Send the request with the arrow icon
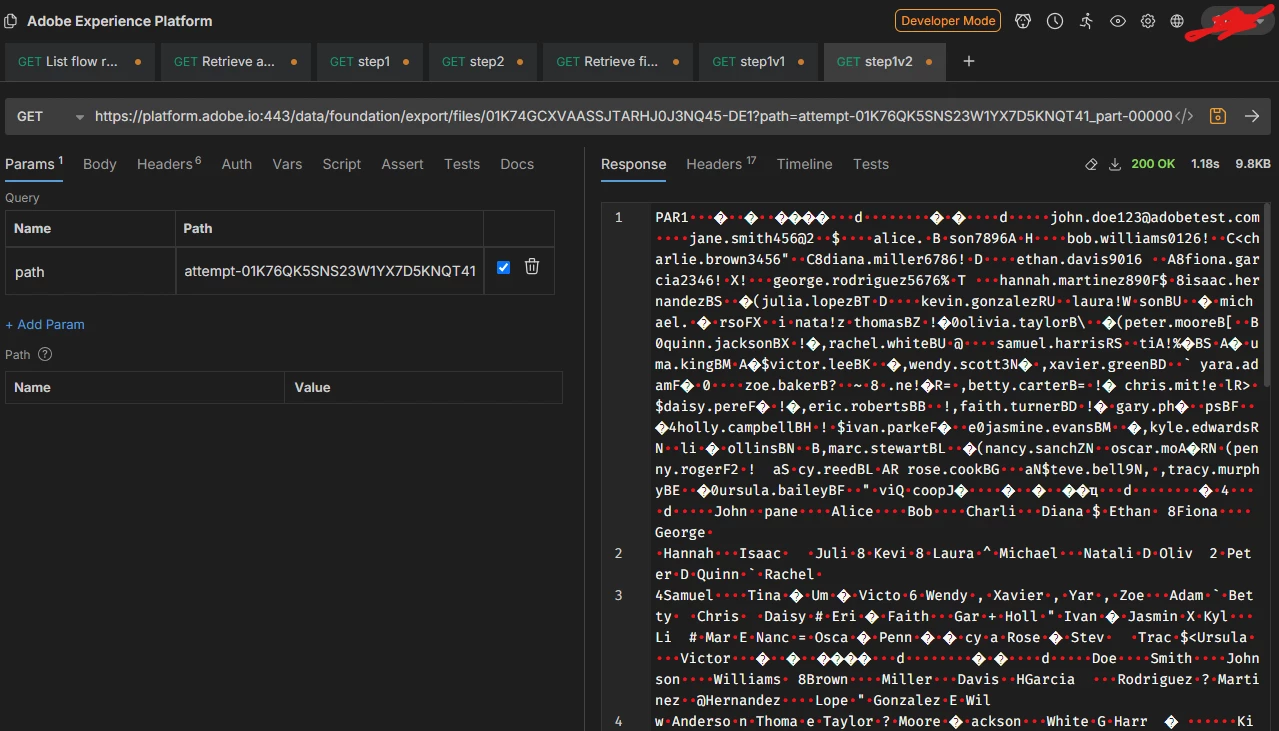Image resolution: width=1279 pixels, height=731 pixels. [1251, 116]
